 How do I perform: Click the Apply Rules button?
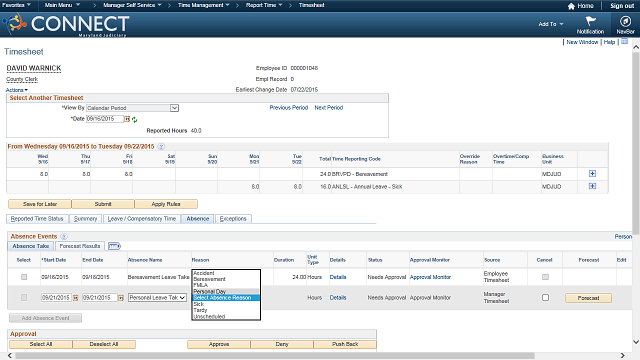coord(166,204)
